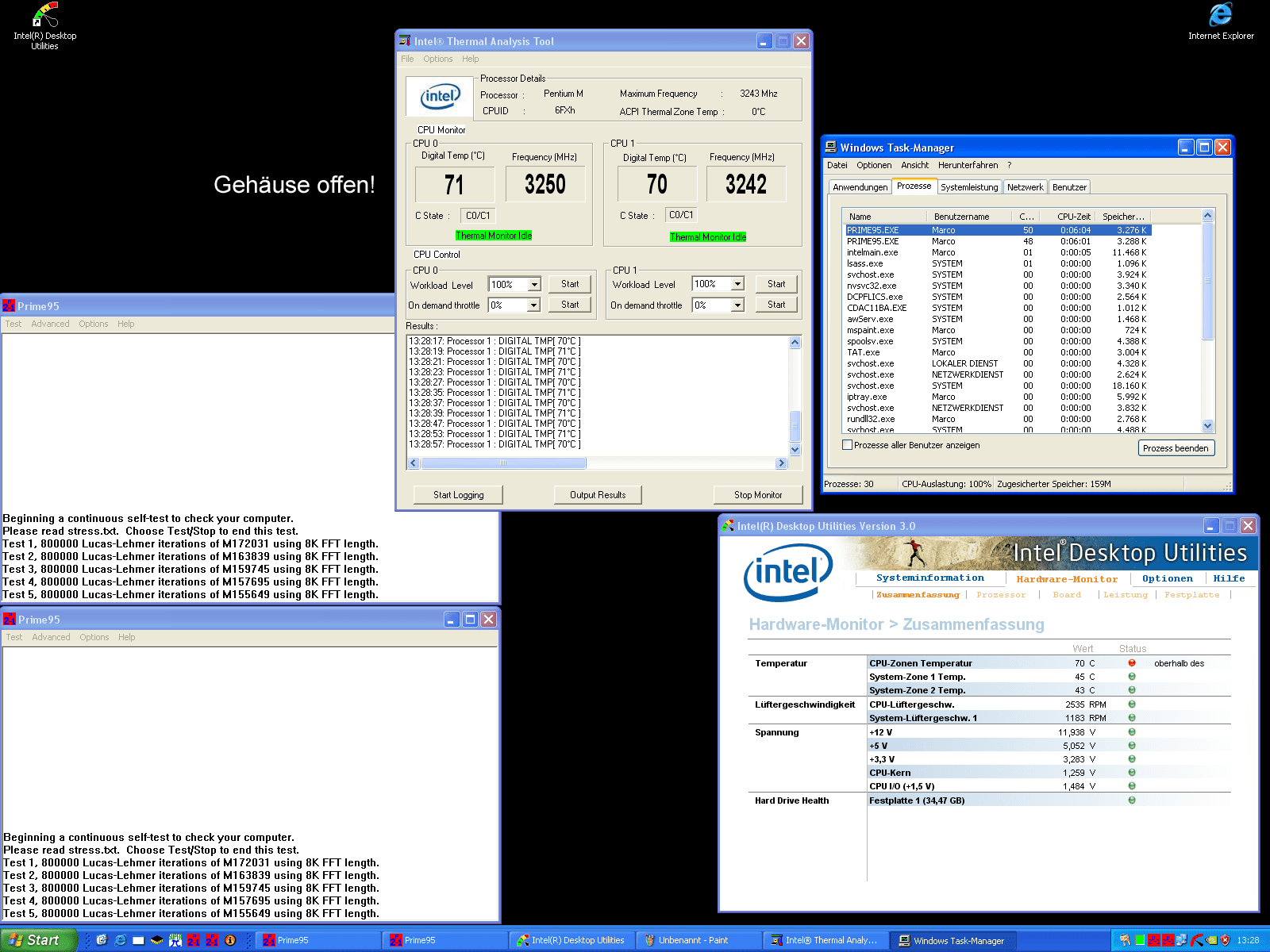
Task: Open Herunterfahren menu in Task-Manager
Action: tap(968, 165)
